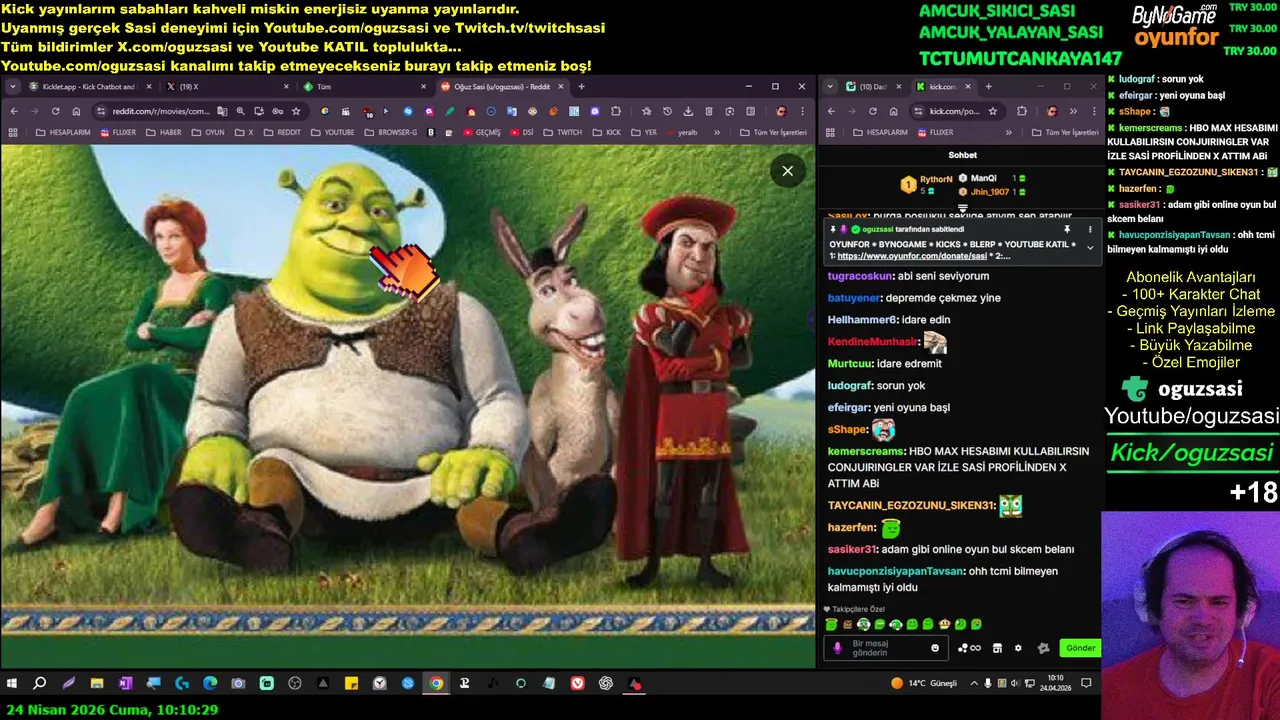
Task: Open extensions in Kick window toolbar
Action: (x=1021, y=111)
